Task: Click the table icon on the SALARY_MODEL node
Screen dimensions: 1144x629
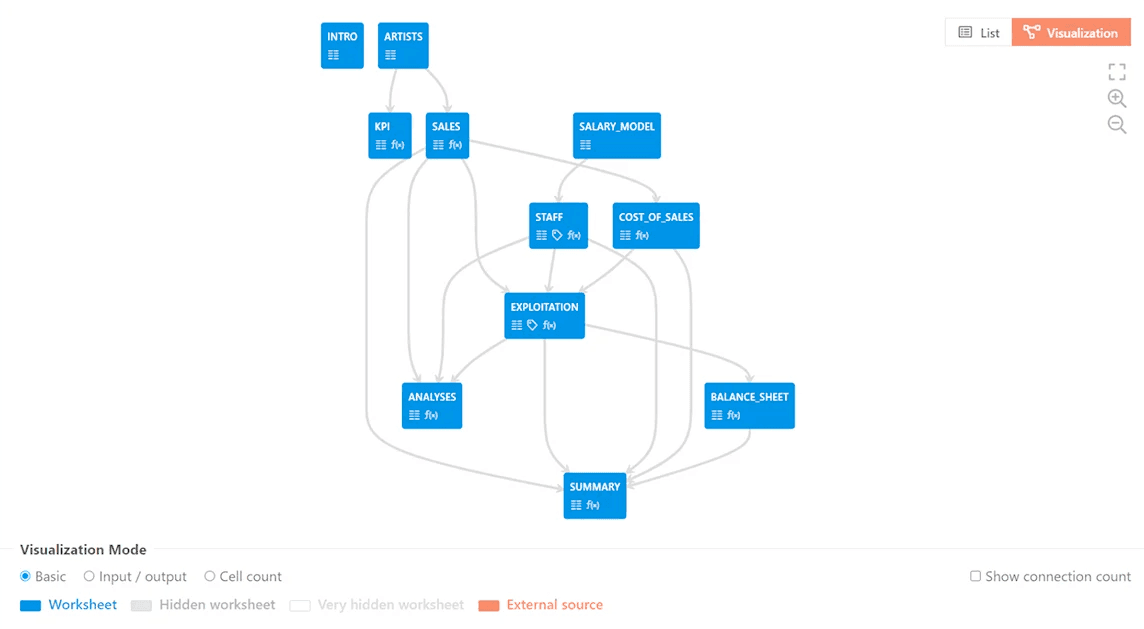Action: 585,146
